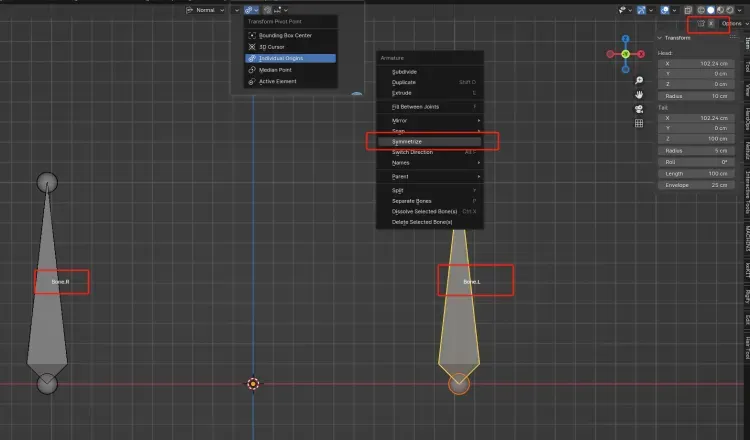Toggle orthographic grid view icon
Screen dimensions: 750x440
coord(639,123)
